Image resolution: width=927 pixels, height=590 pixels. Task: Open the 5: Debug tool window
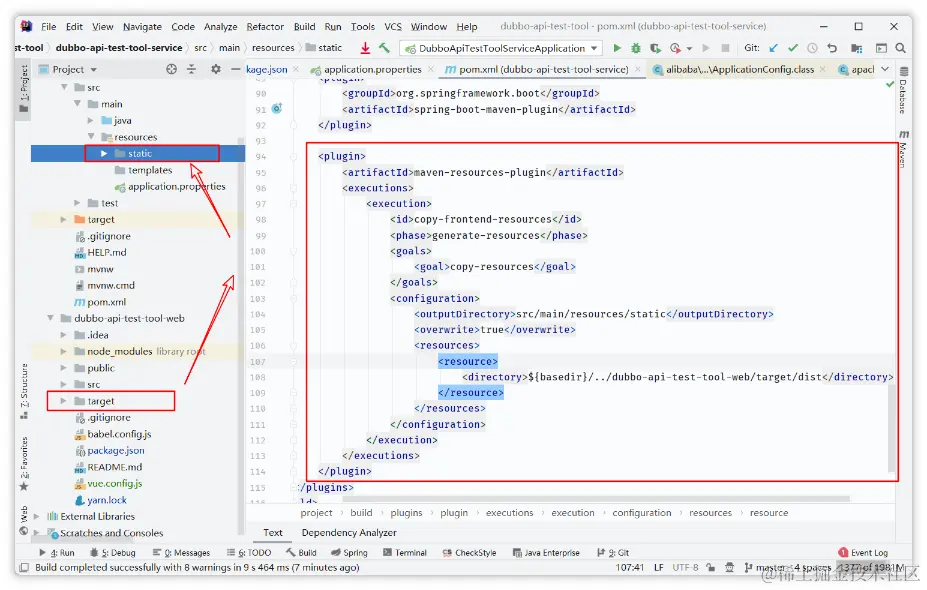click(x=112, y=553)
